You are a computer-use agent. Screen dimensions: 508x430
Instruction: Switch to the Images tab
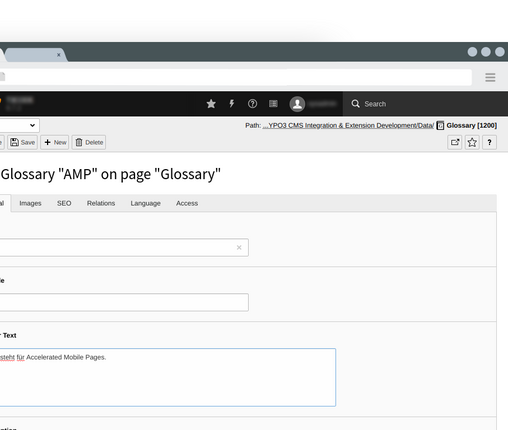pos(30,203)
